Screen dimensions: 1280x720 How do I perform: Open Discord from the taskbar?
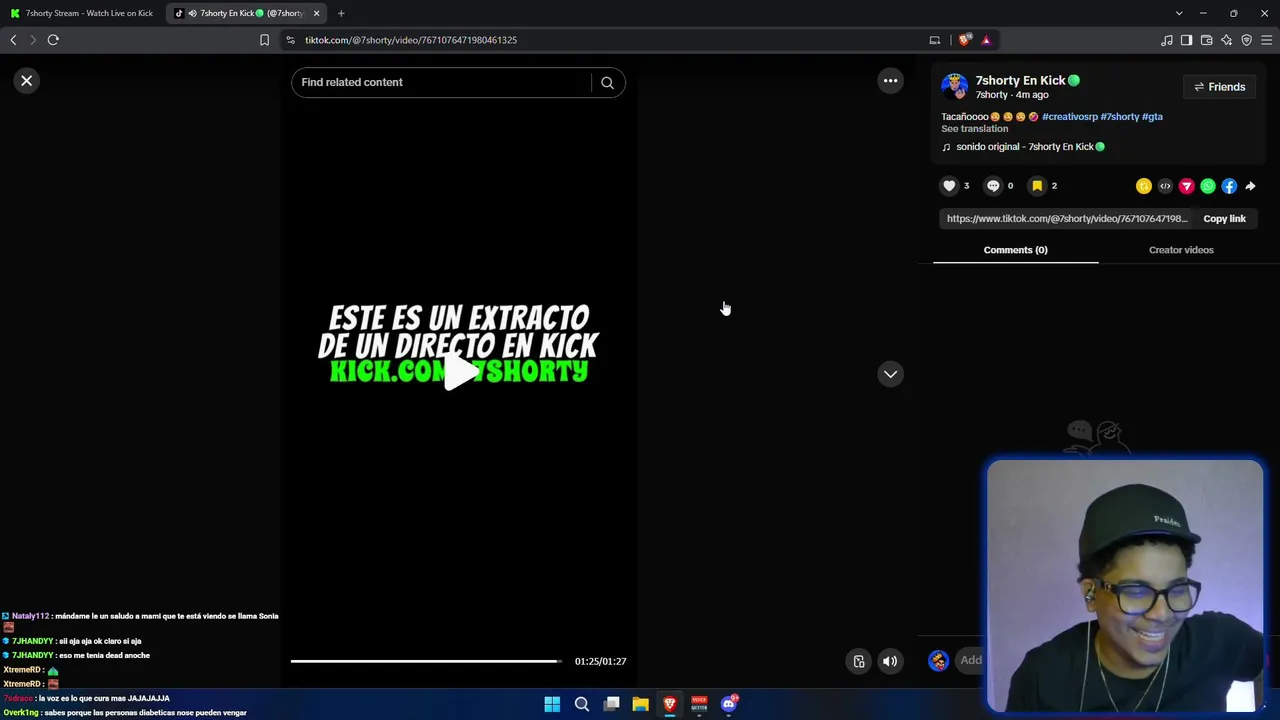click(729, 704)
